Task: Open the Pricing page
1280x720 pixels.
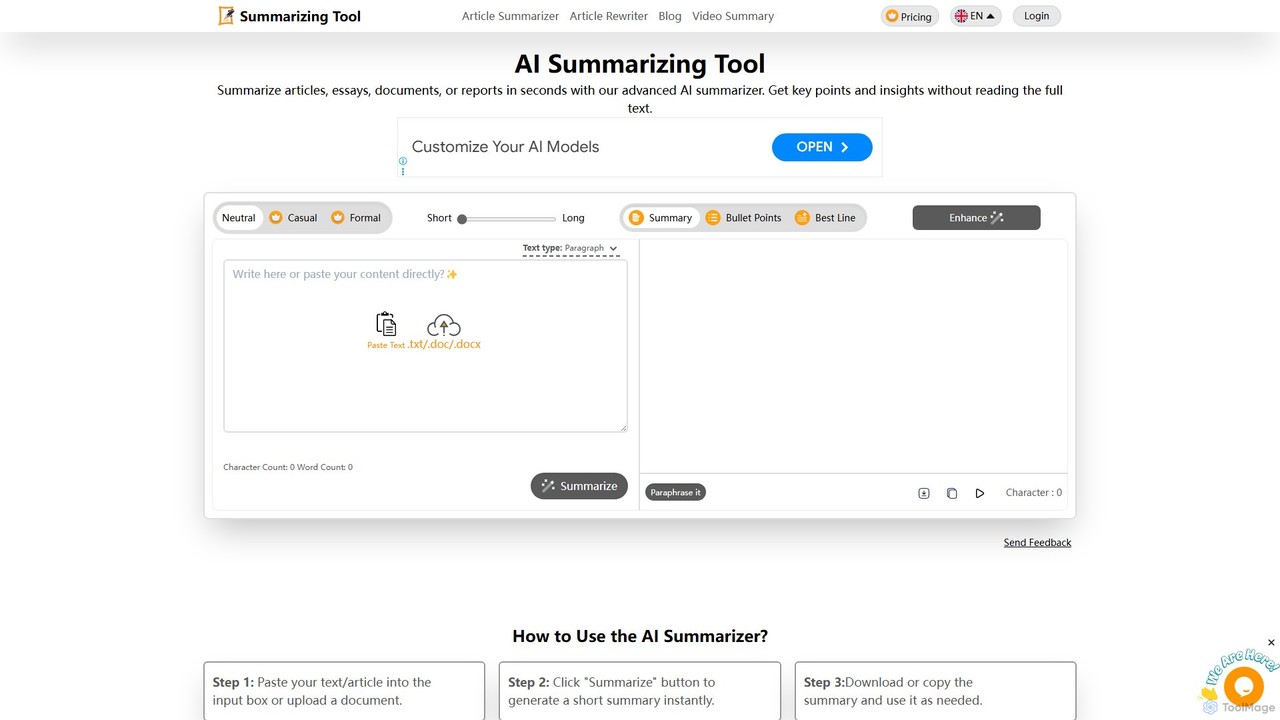Action: coord(909,16)
